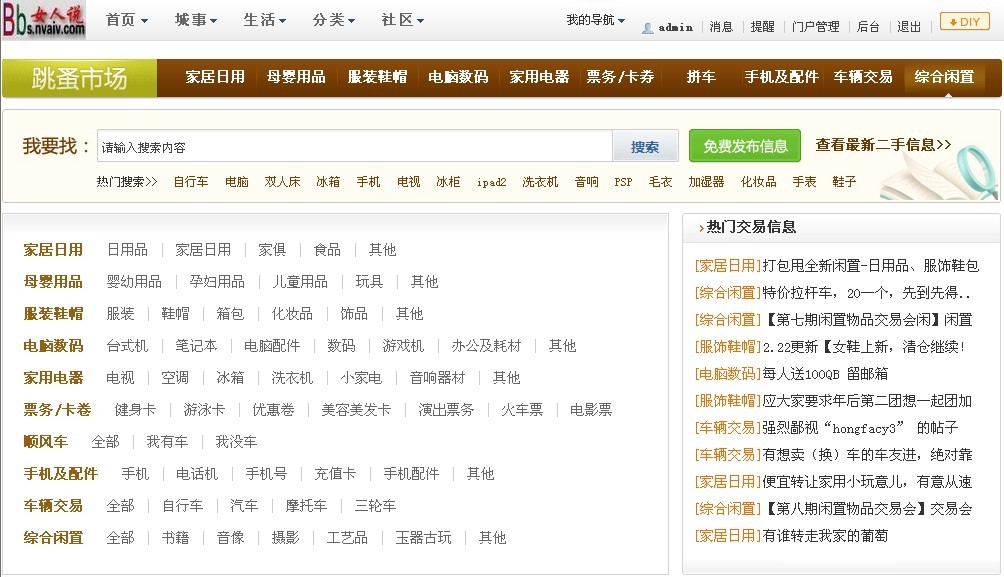Open the 我的导航 dropdown
The image size is (1004, 577).
click(x=595, y=20)
